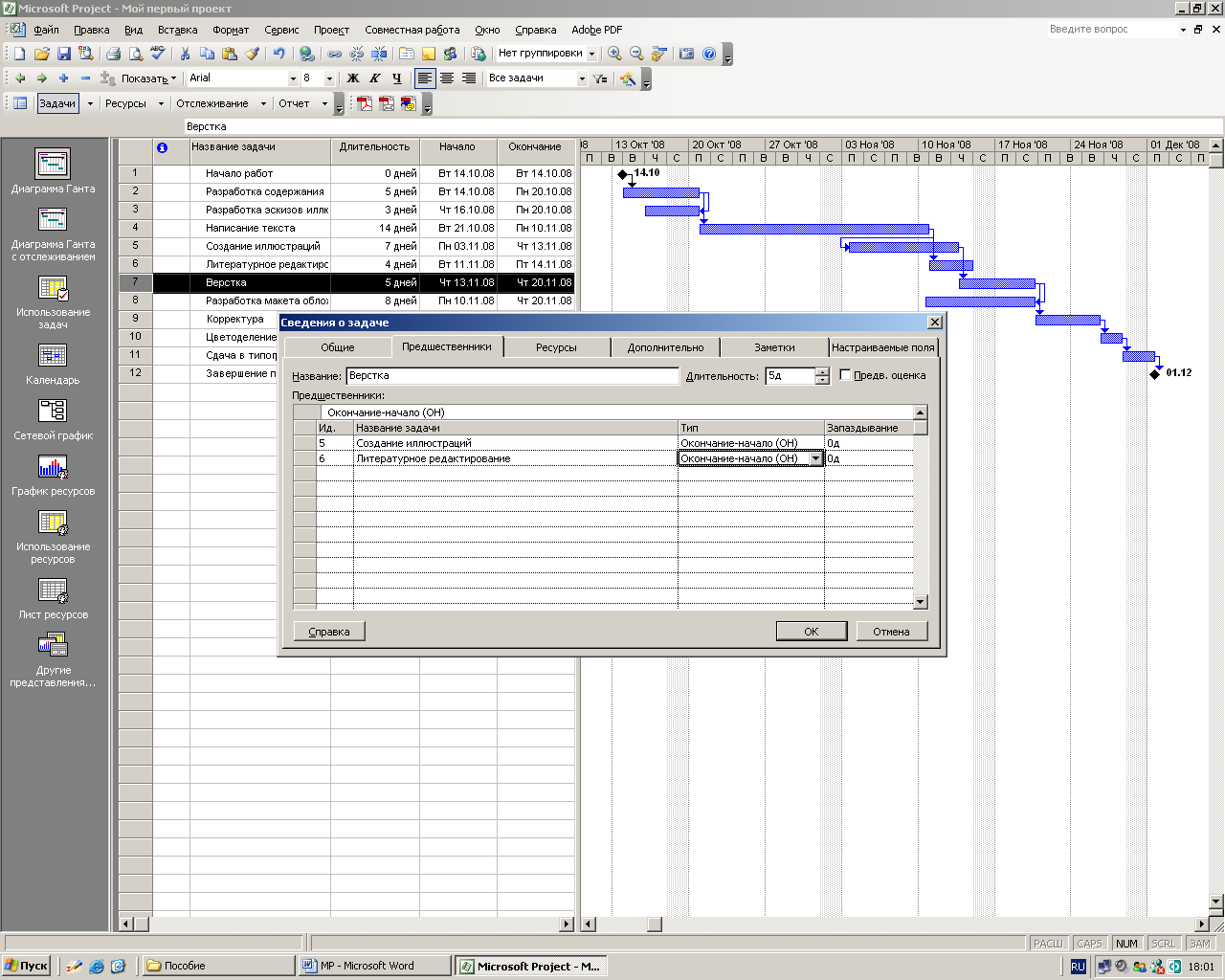Click the Zoom In magnifier icon

click(x=614, y=54)
